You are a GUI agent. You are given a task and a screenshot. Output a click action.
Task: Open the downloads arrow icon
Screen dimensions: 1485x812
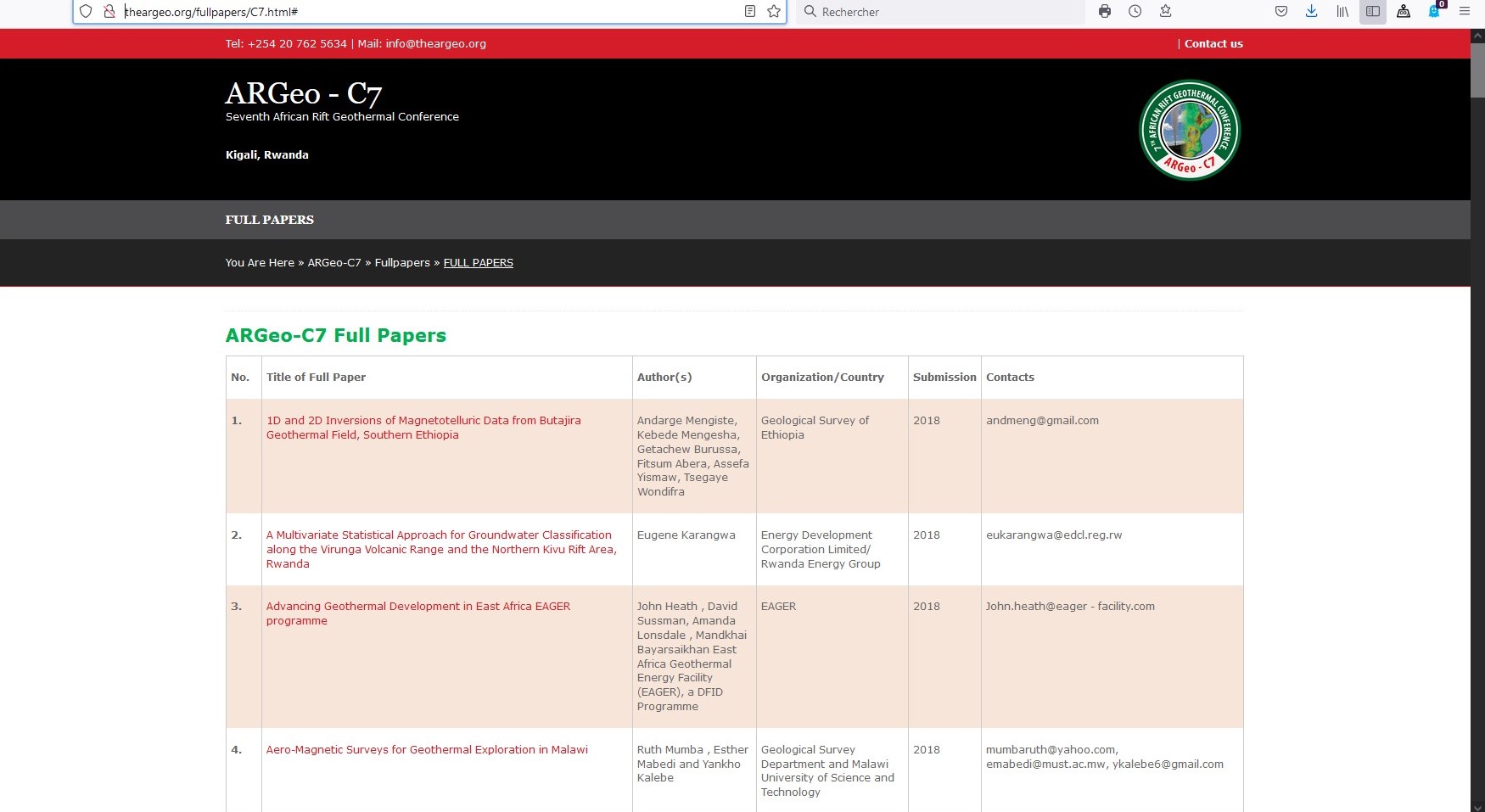coord(1312,11)
